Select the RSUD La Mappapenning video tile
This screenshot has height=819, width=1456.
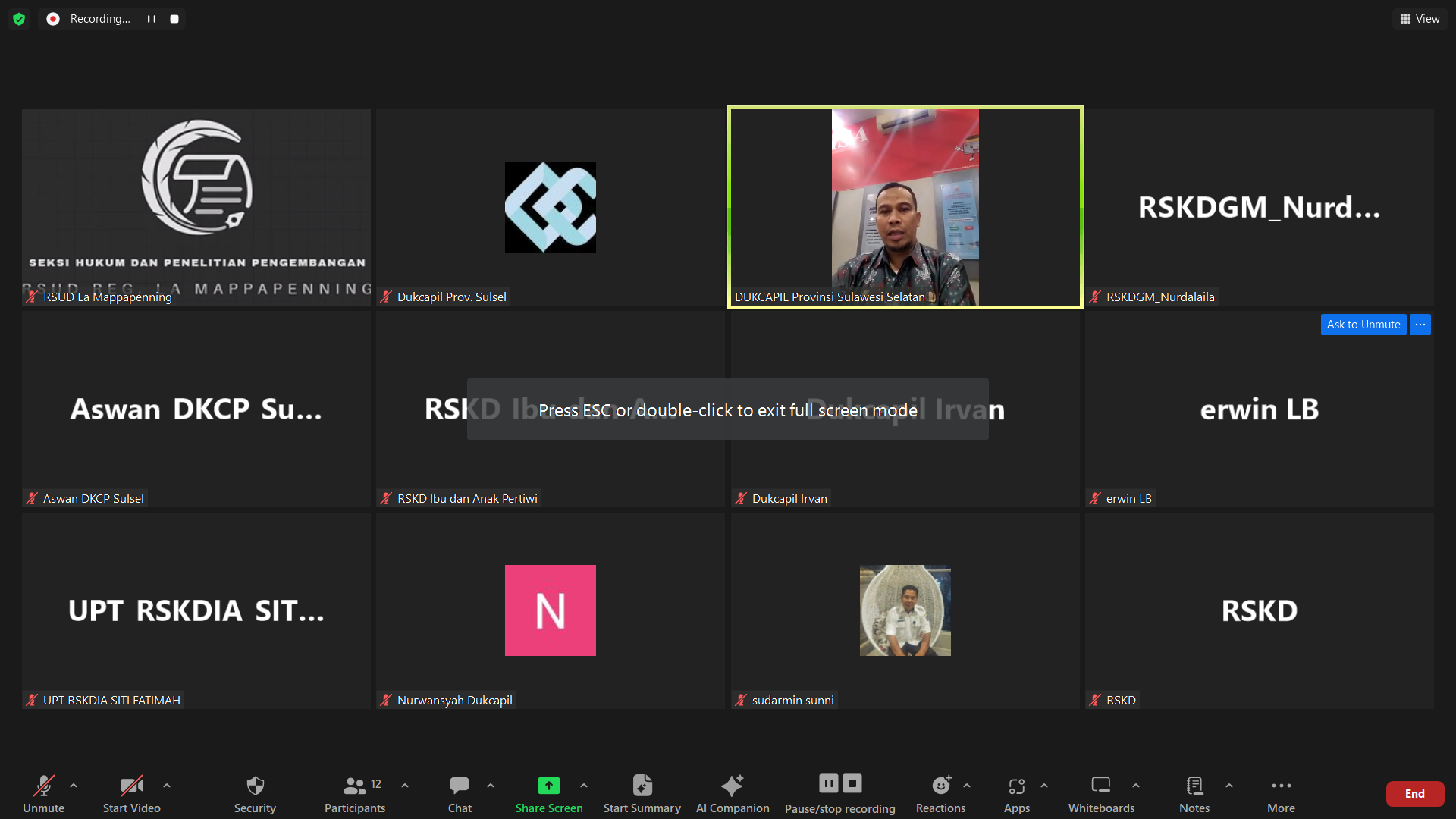tap(196, 207)
